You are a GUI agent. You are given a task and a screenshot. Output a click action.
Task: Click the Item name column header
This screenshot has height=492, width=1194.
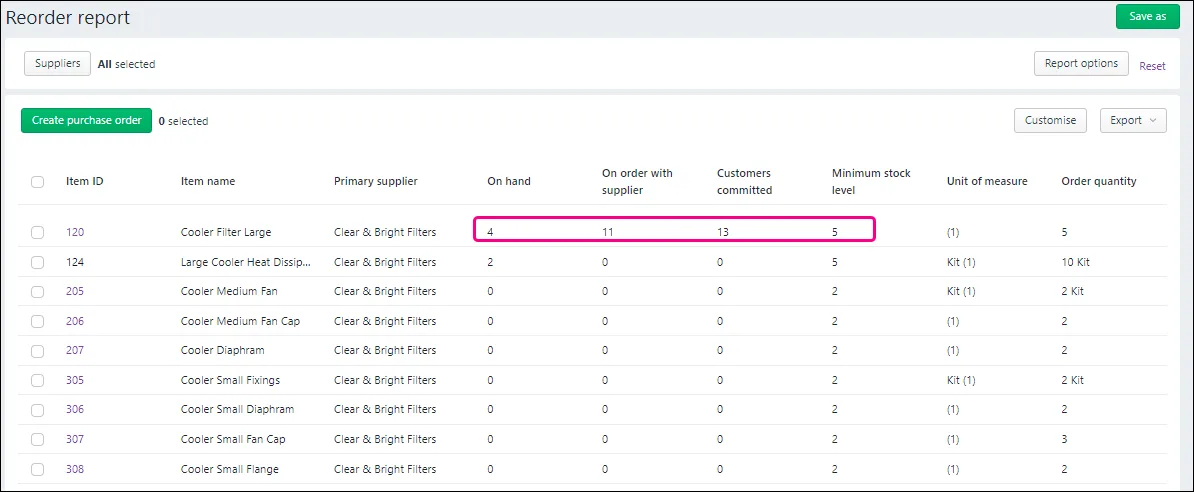pyautogui.click(x=208, y=181)
